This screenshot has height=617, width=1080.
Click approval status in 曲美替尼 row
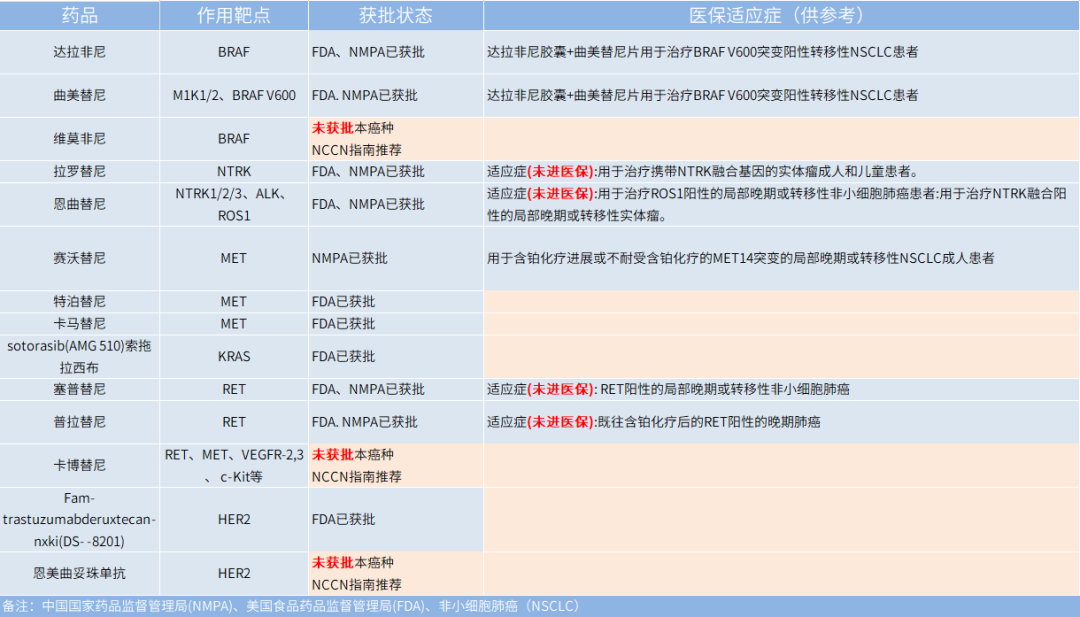coord(364,95)
